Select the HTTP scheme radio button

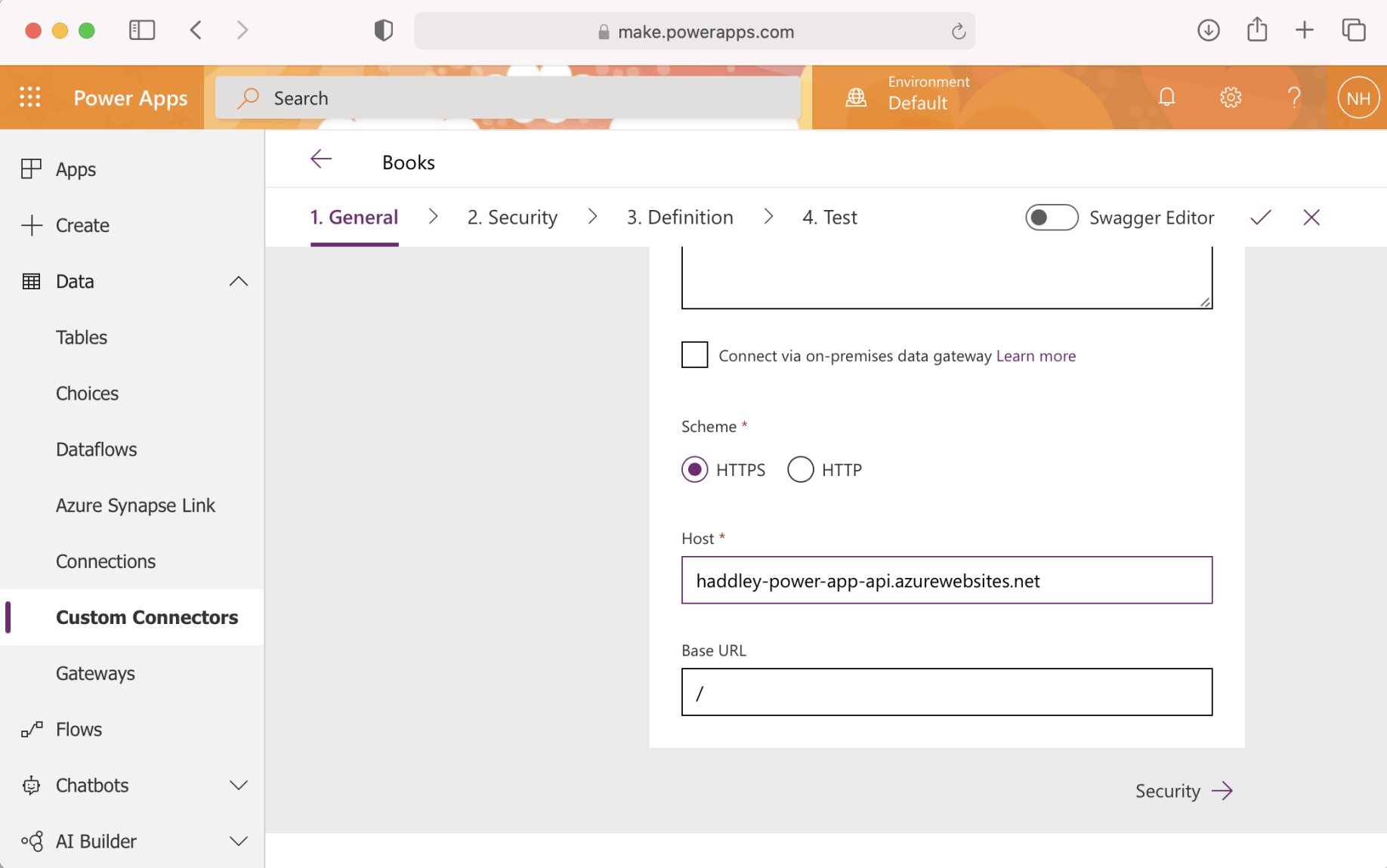[800, 470]
